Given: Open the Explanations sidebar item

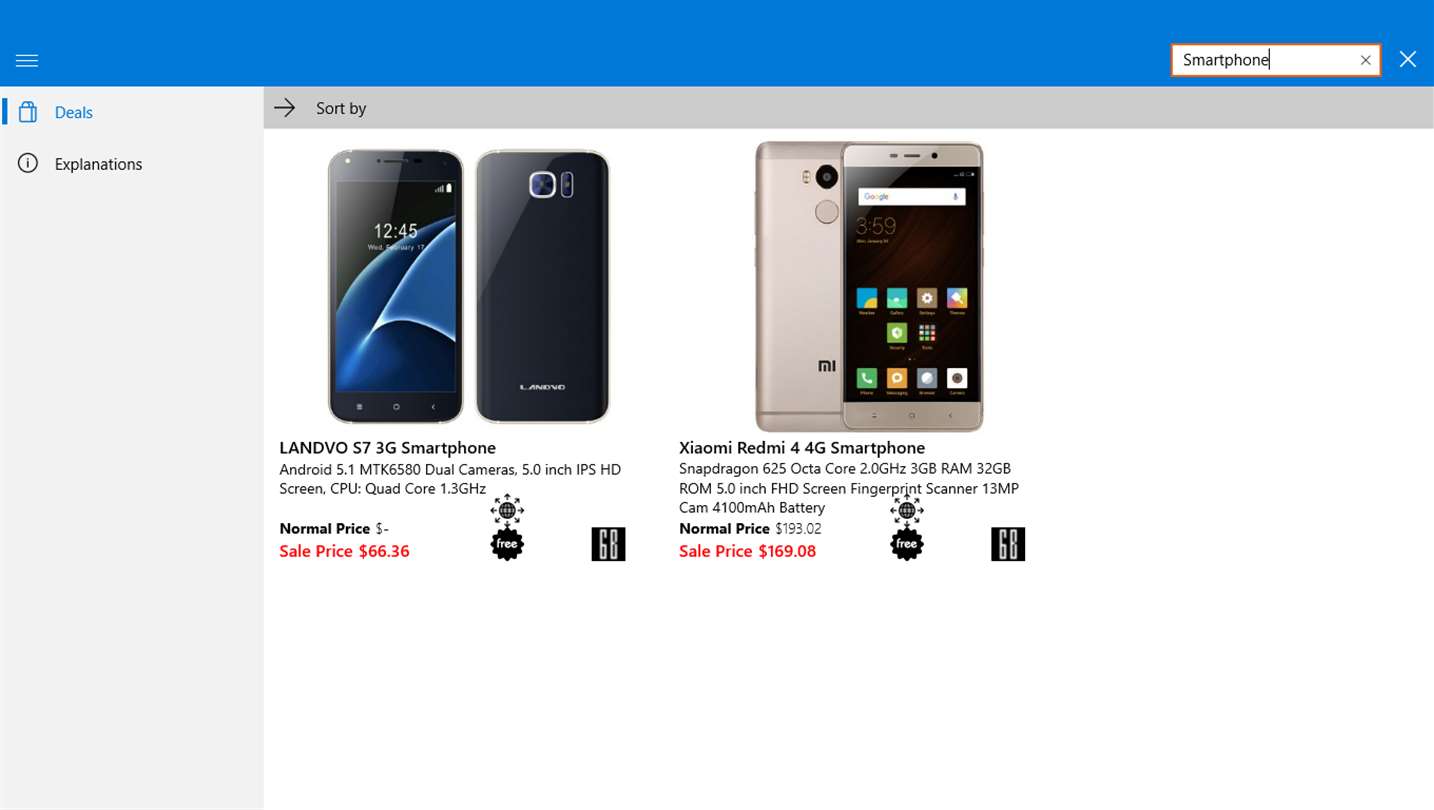Looking at the screenshot, I should point(132,164).
